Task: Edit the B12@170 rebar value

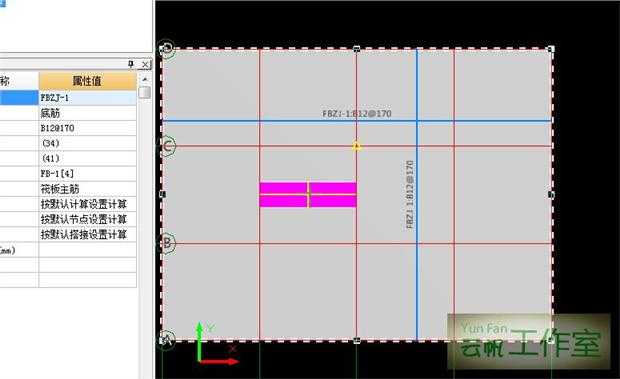Action: (x=87, y=128)
